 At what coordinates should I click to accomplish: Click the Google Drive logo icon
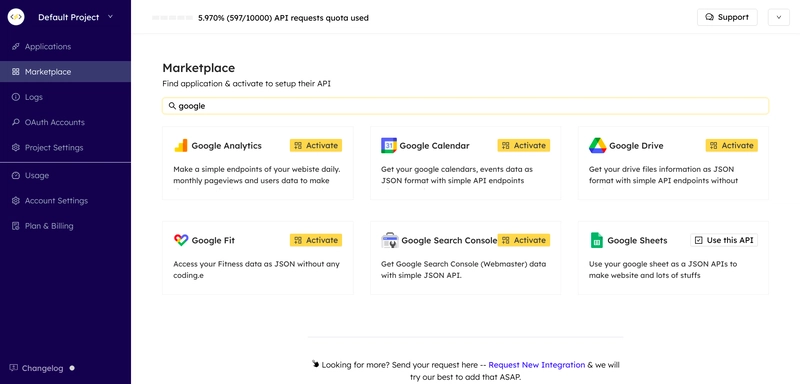click(x=597, y=145)
